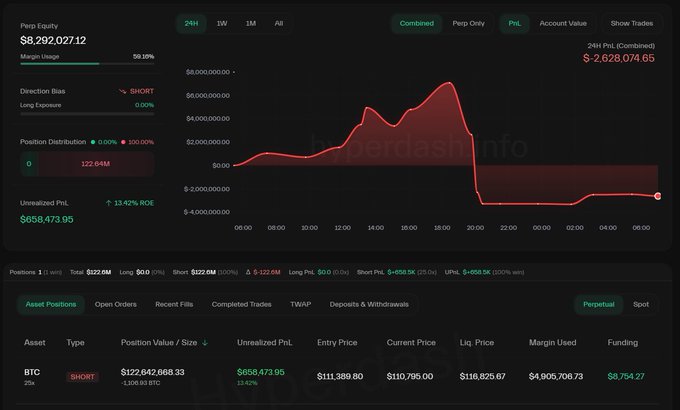Open the Deposits & Withdrawals tab

(369, 304)
